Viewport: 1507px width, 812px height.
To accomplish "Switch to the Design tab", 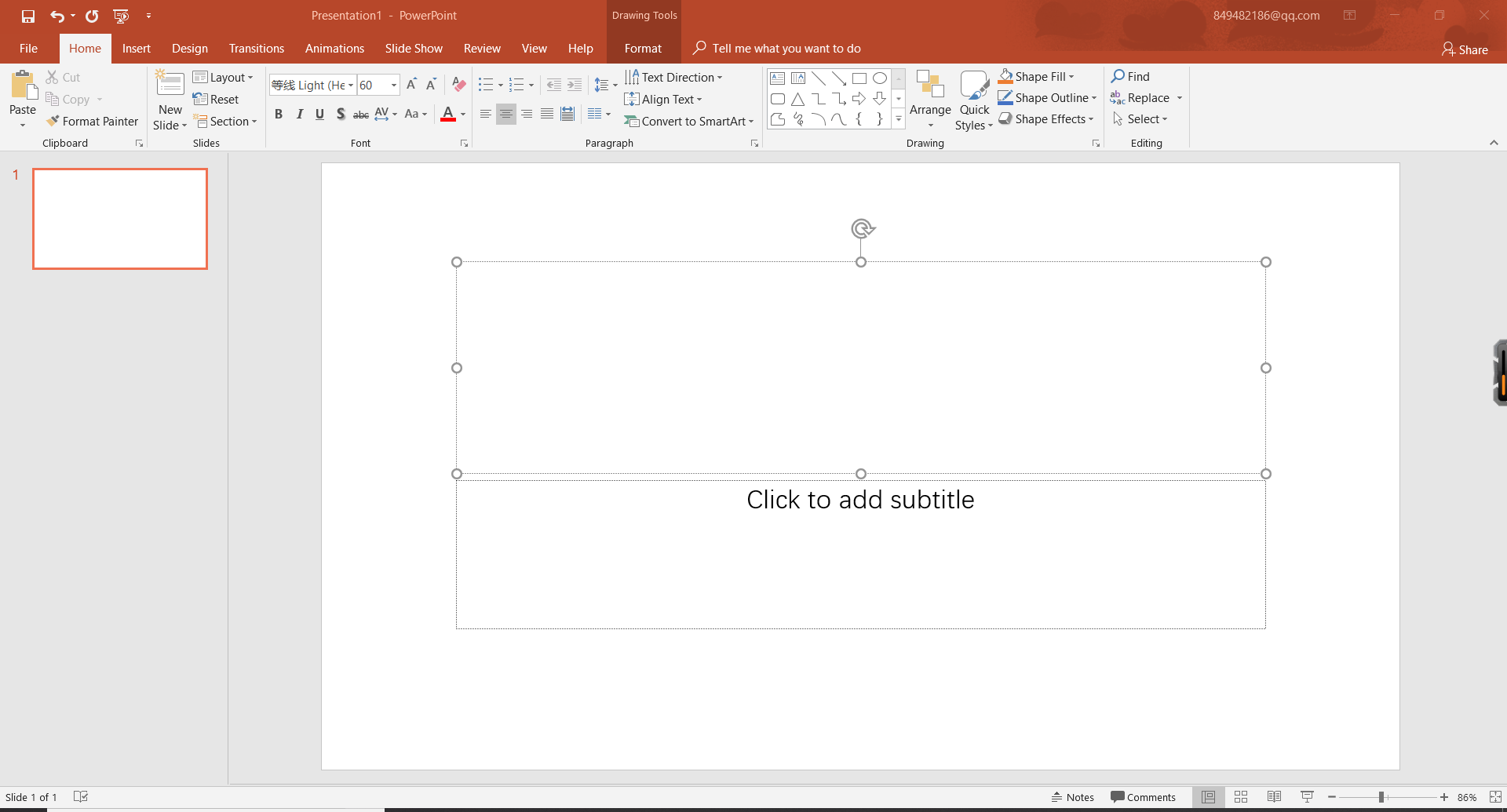I will pos(190,49).
